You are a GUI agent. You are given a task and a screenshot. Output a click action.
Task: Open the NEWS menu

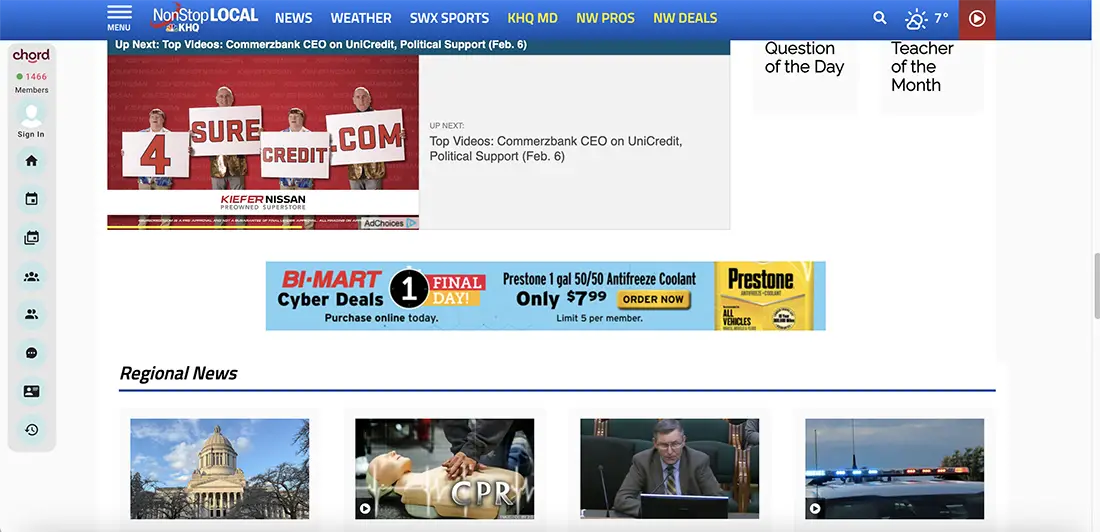click(293, 18)
